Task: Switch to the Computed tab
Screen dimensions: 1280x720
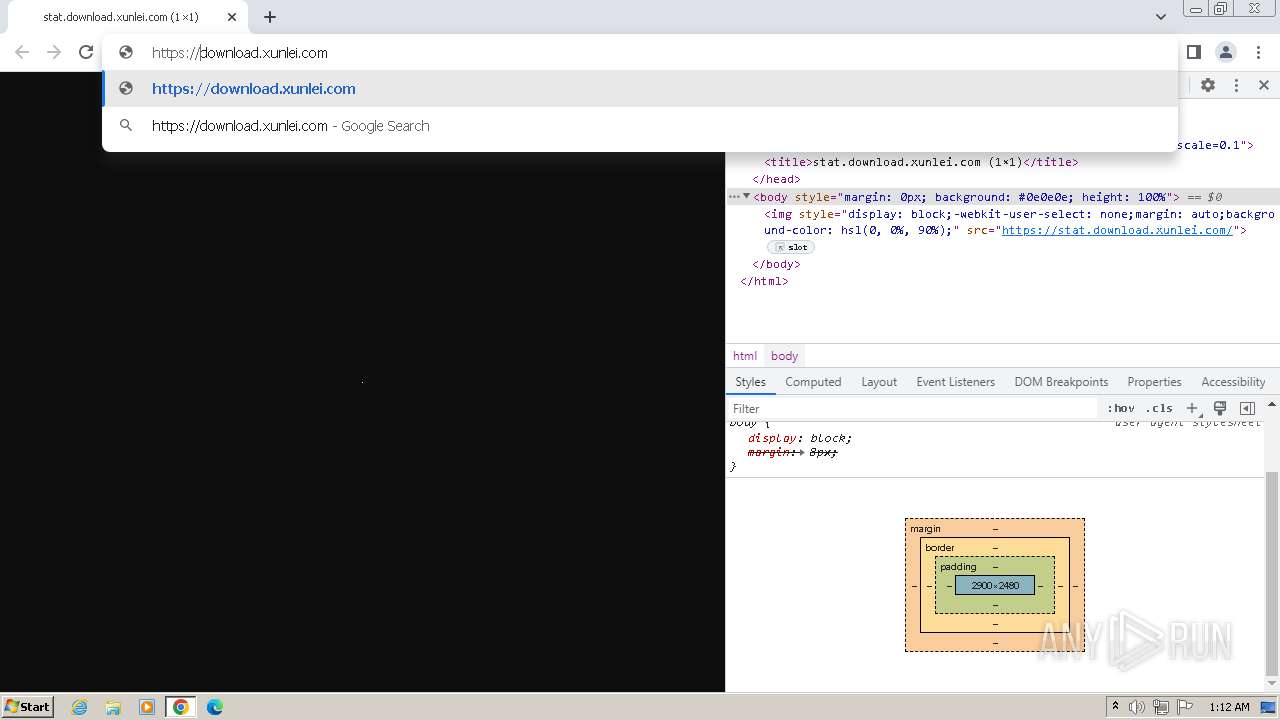Action: (x=813, y=382)
